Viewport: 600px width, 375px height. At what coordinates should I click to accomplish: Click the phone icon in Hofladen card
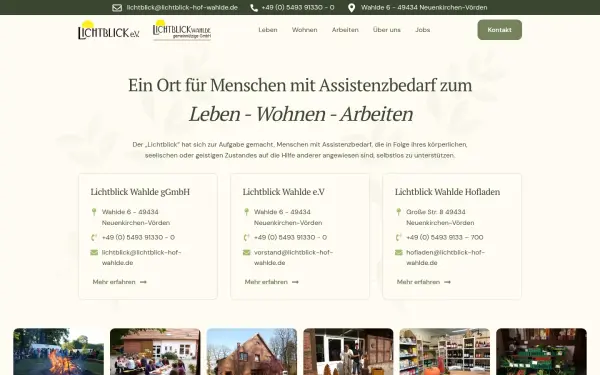(398, 238)
